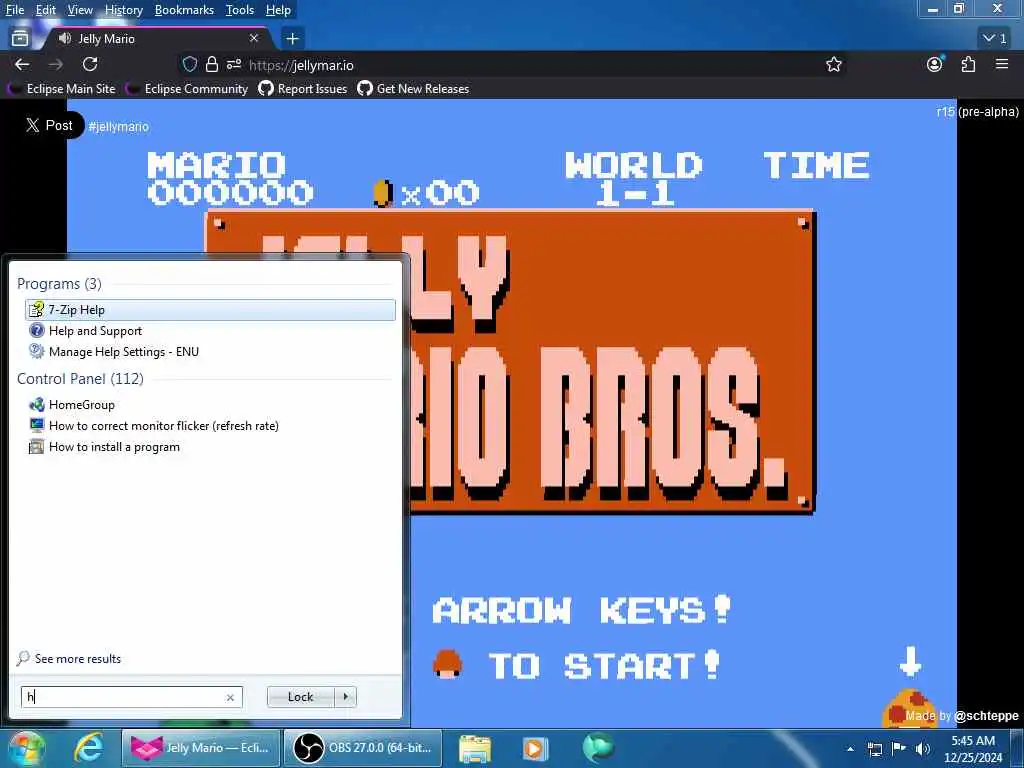
Task: Open Manage Help Settings - ENU
Action: (210, 351)
